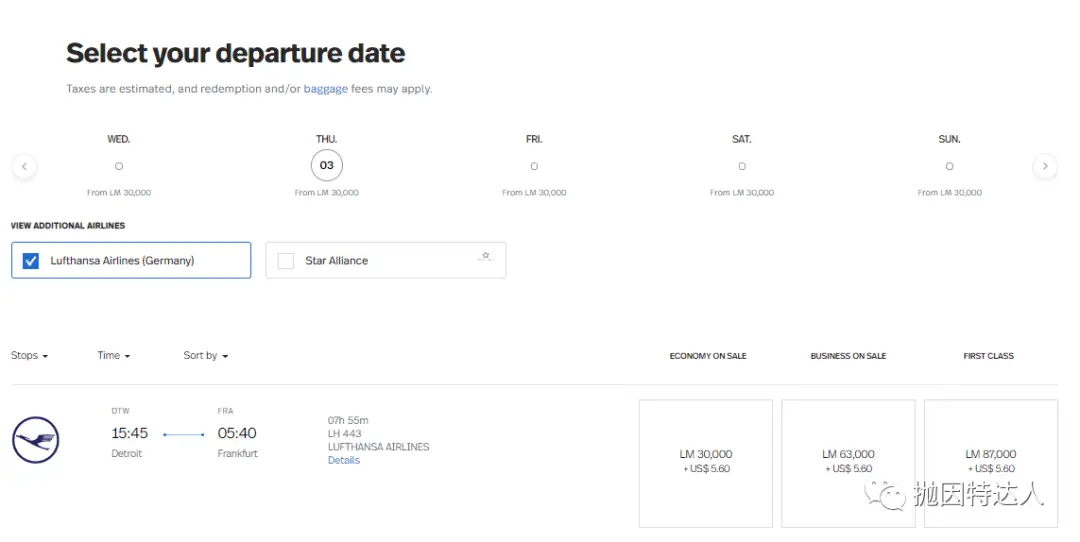The image size is (1080, 542).
Task: Open the Time filter dropdown
Action: [x=113, y=356]
